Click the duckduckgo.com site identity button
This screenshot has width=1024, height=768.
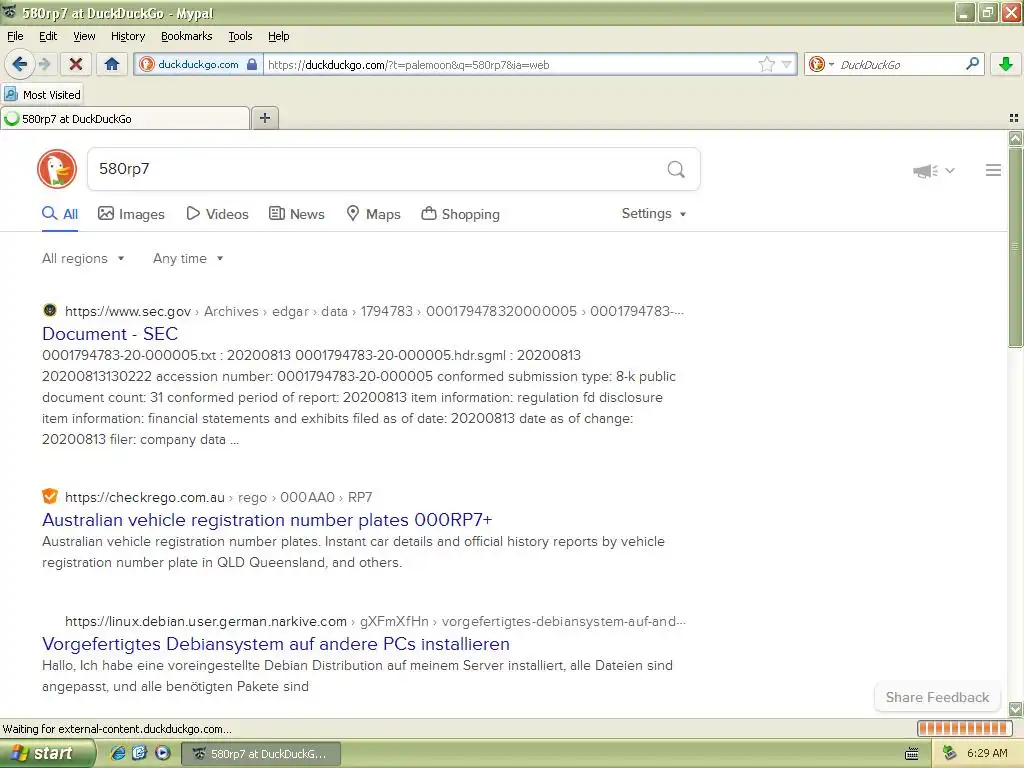click(198, 64)
